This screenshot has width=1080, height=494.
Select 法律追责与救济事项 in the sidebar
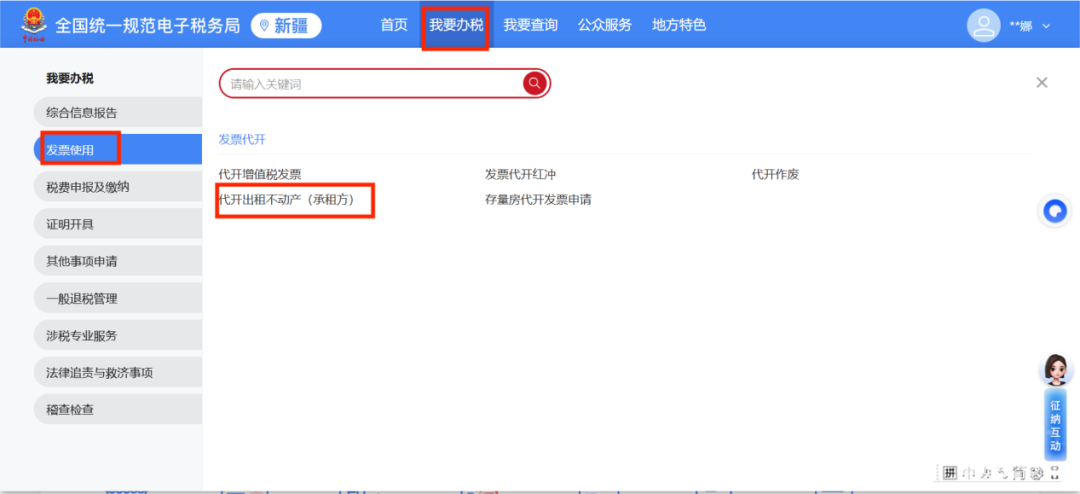tap(118, 373)
